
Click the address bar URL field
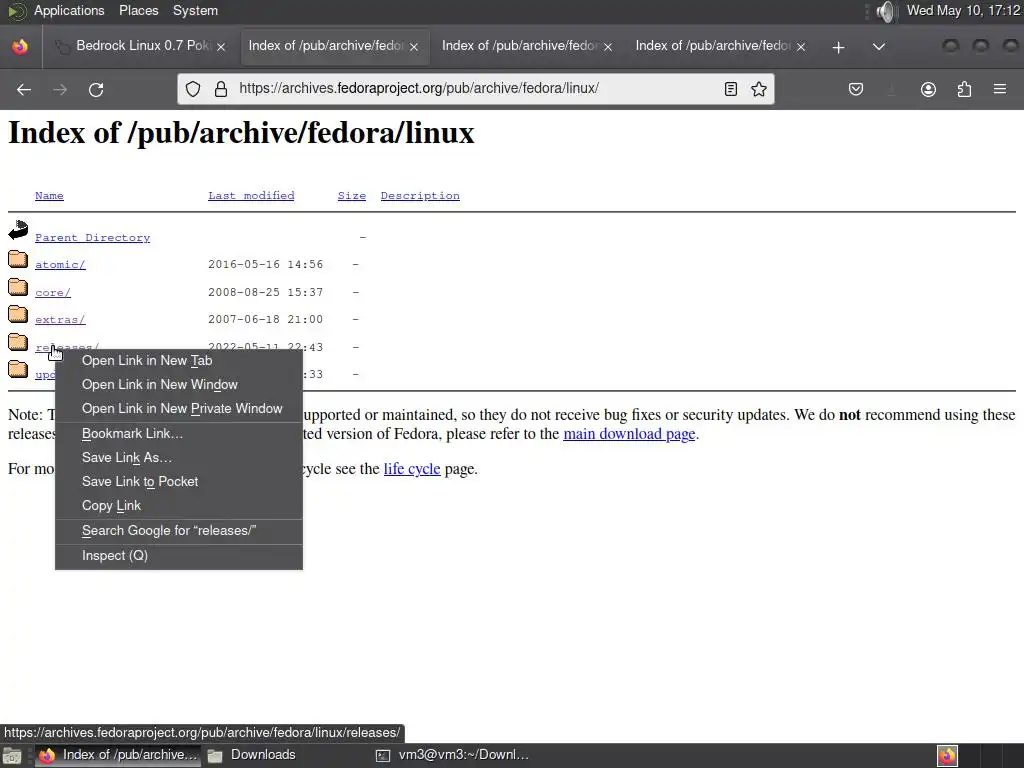(477, 89)
